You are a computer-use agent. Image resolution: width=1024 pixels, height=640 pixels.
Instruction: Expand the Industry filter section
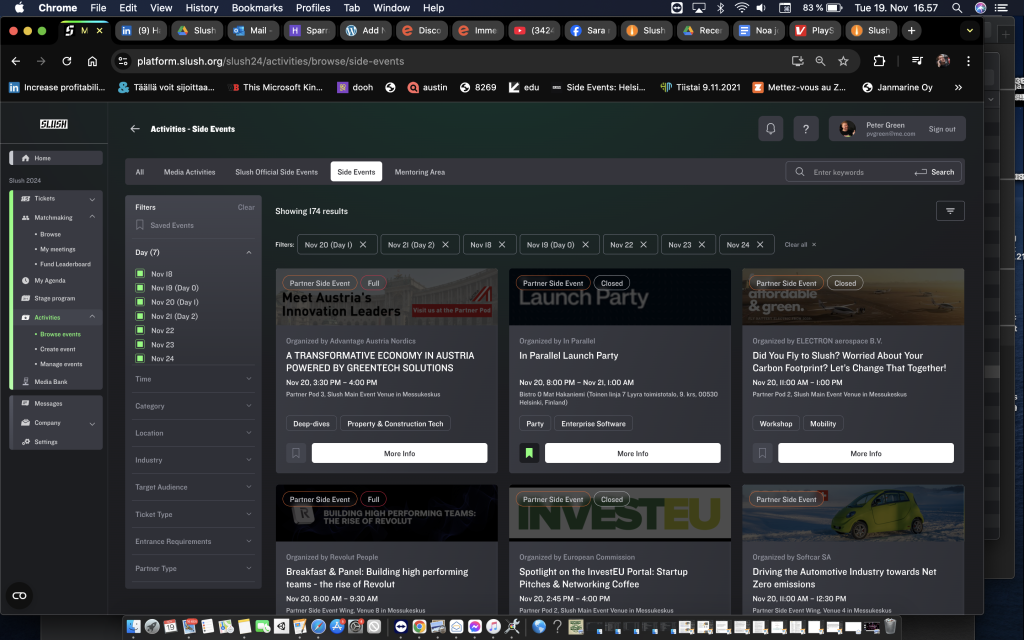[x=193, y=460]
